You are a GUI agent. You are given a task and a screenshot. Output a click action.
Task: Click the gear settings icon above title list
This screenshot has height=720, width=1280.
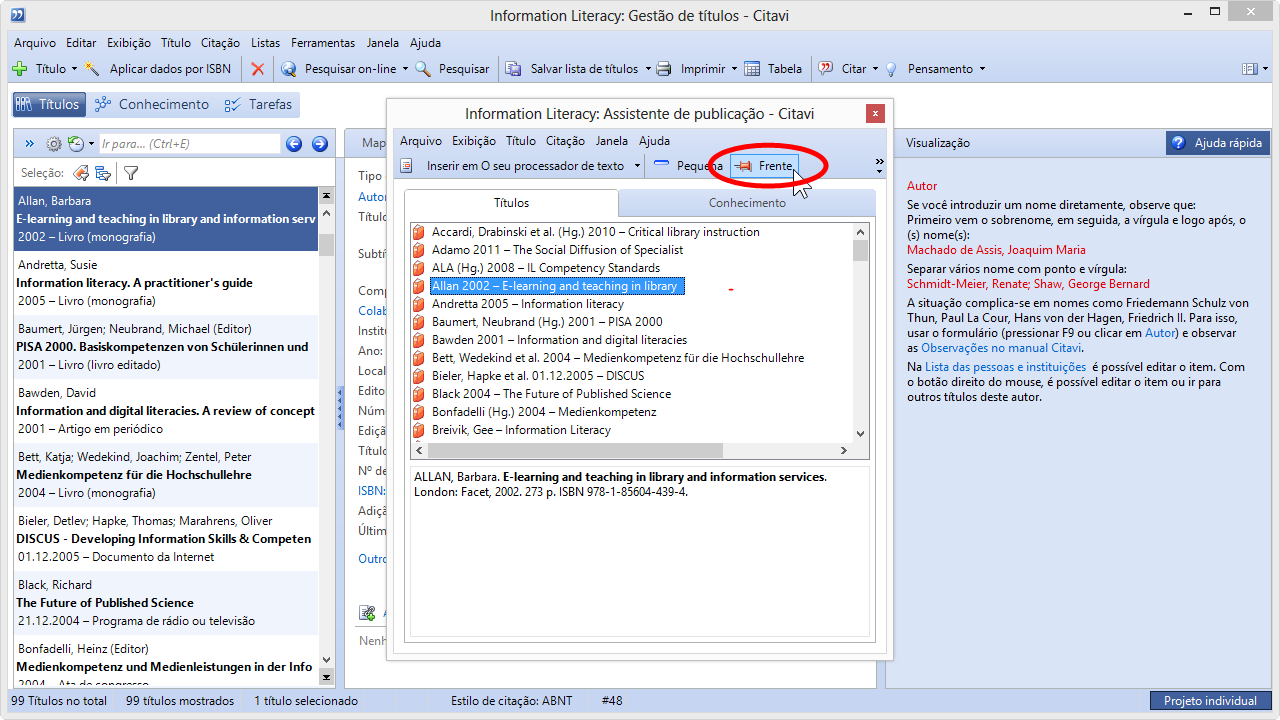(x=54, y=144)
